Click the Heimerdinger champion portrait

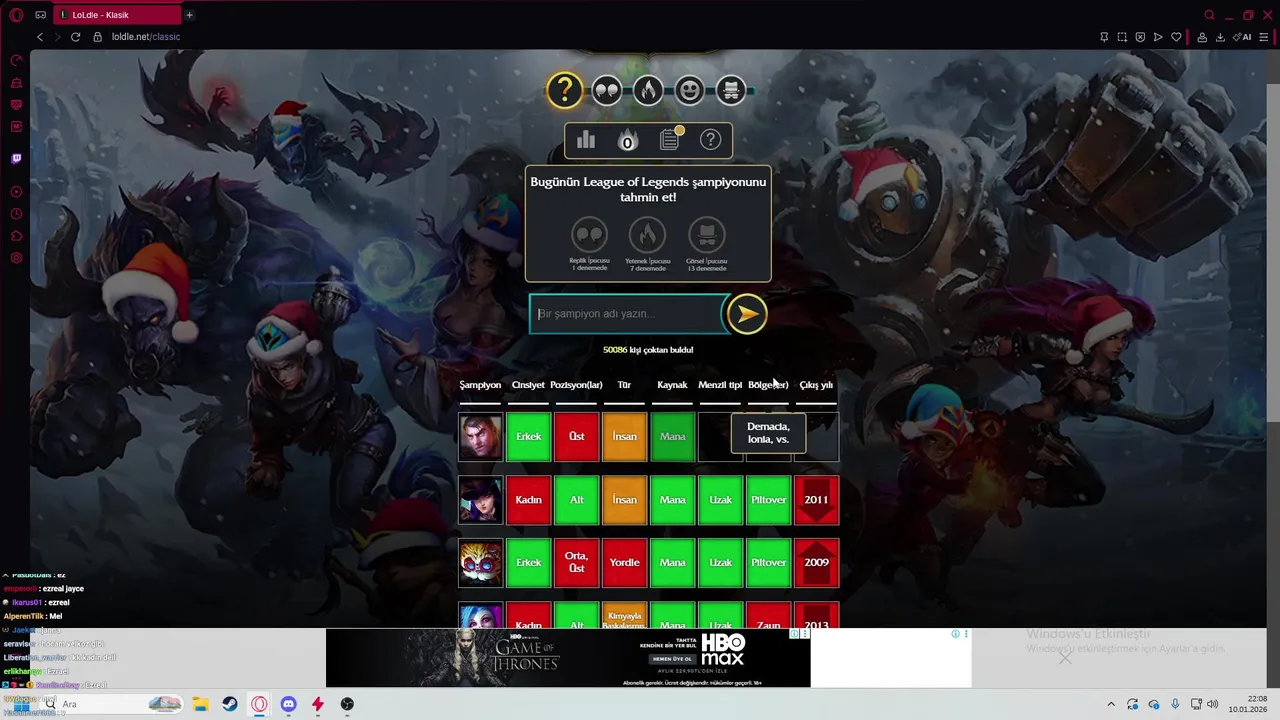pos(480,563)
